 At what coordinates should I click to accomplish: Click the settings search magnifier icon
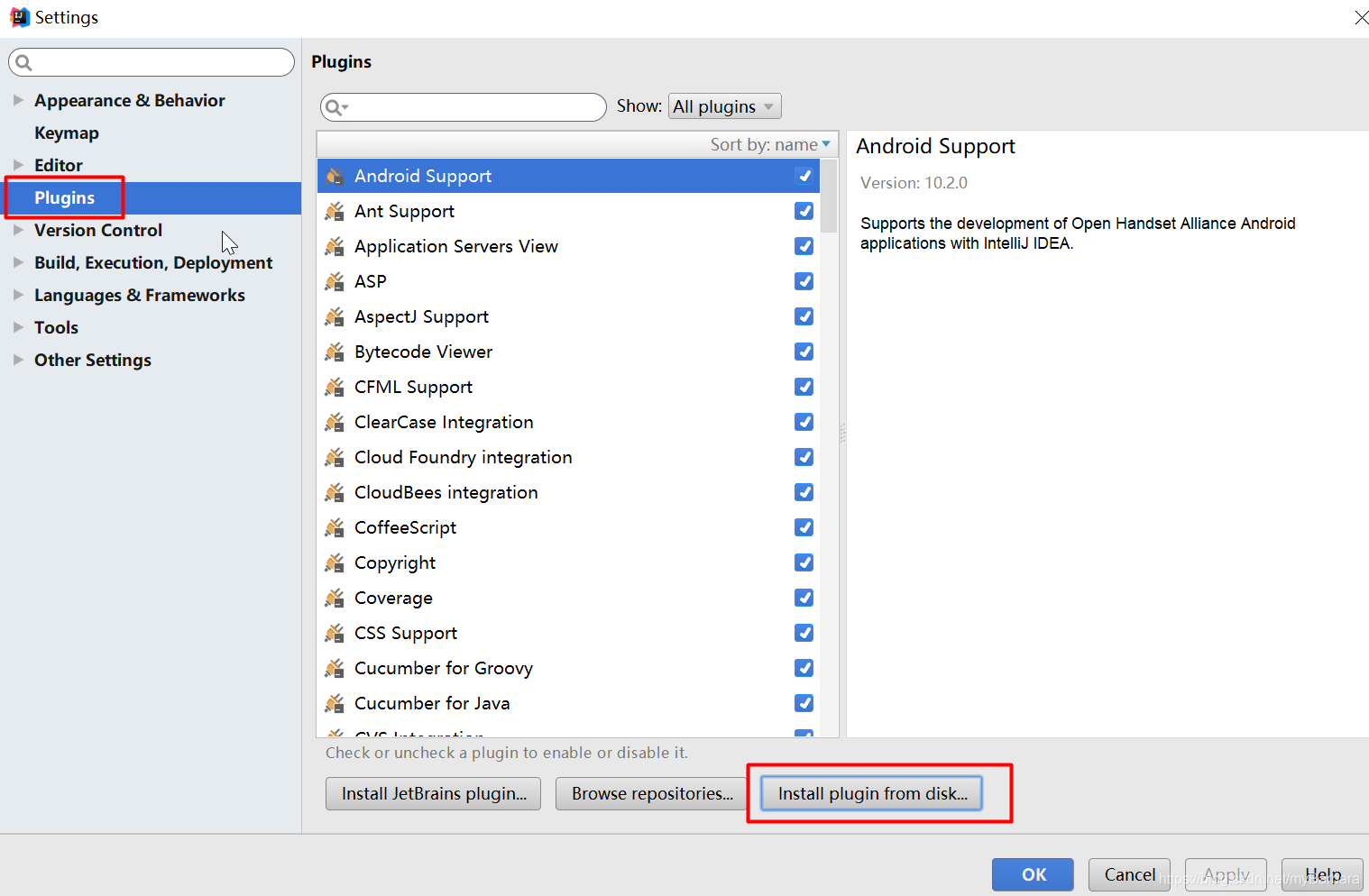[x=24, y=62]
